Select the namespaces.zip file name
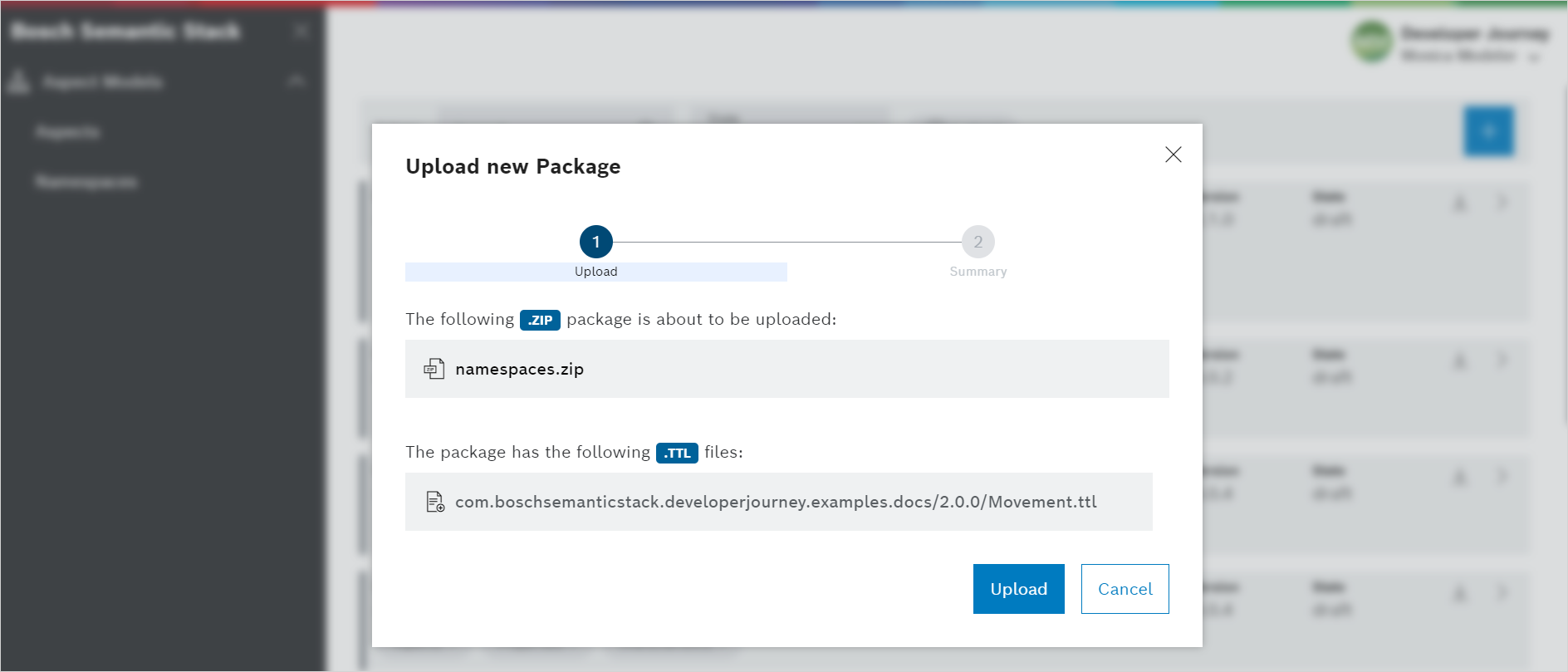This screenshot has width=1568, height=672. tap(519, 369)
